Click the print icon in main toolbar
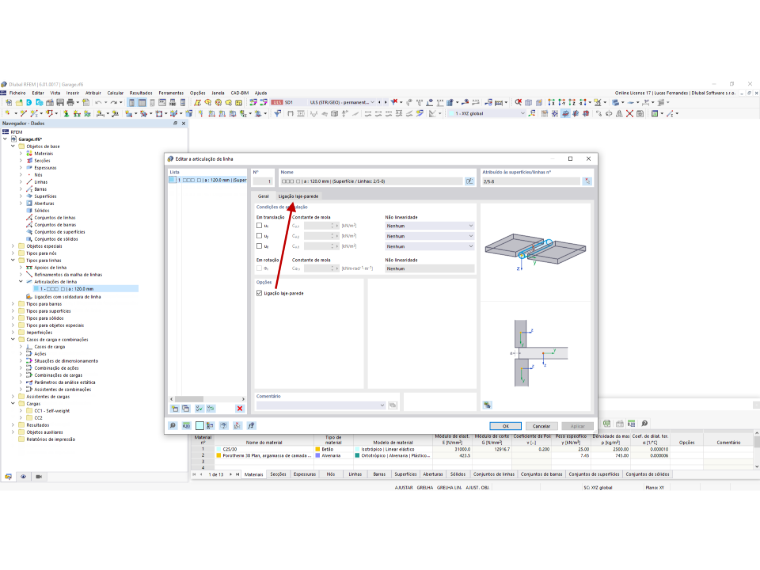 (x=71, y=102)
